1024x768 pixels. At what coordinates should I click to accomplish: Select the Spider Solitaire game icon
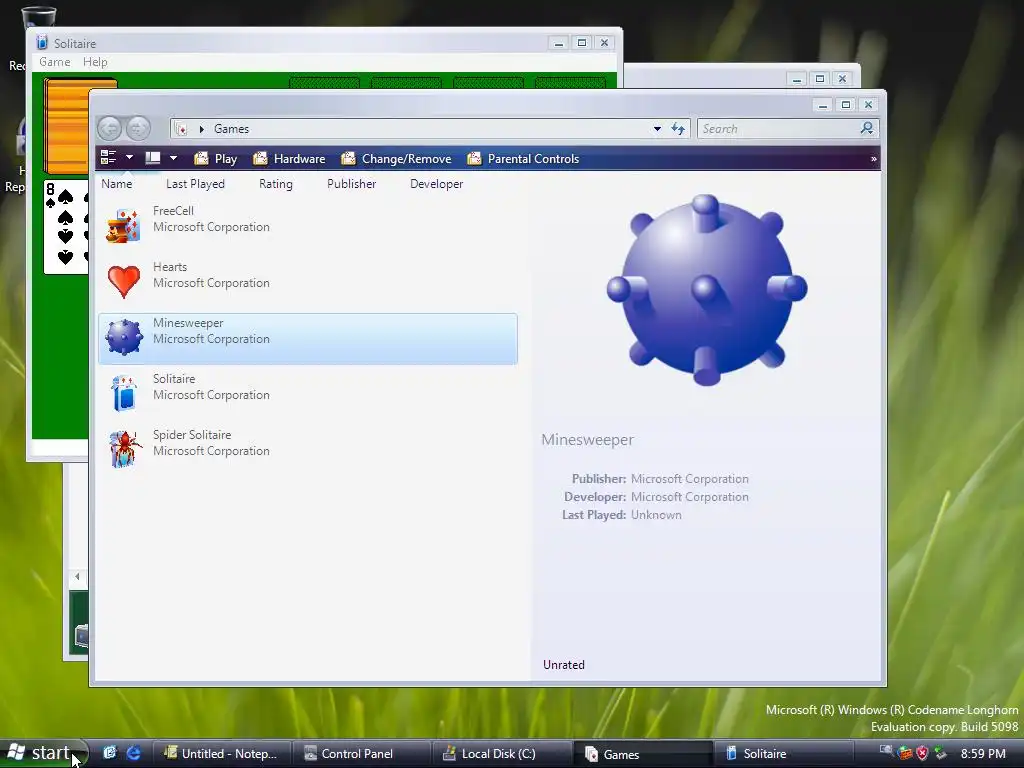tap(124, 449)
